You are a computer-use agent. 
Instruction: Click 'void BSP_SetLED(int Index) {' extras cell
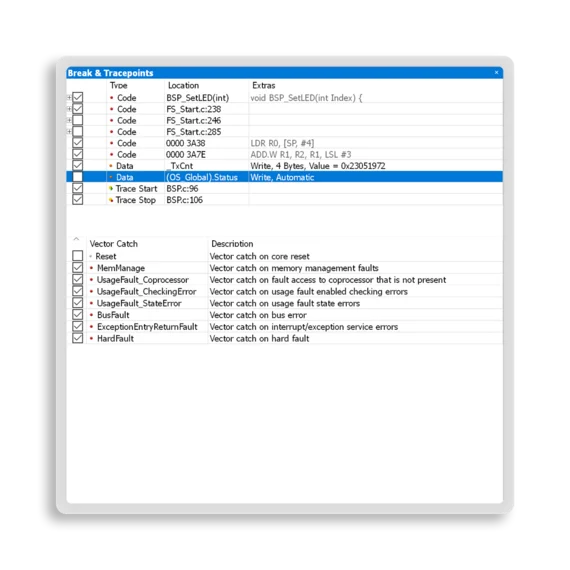[306, 98]
